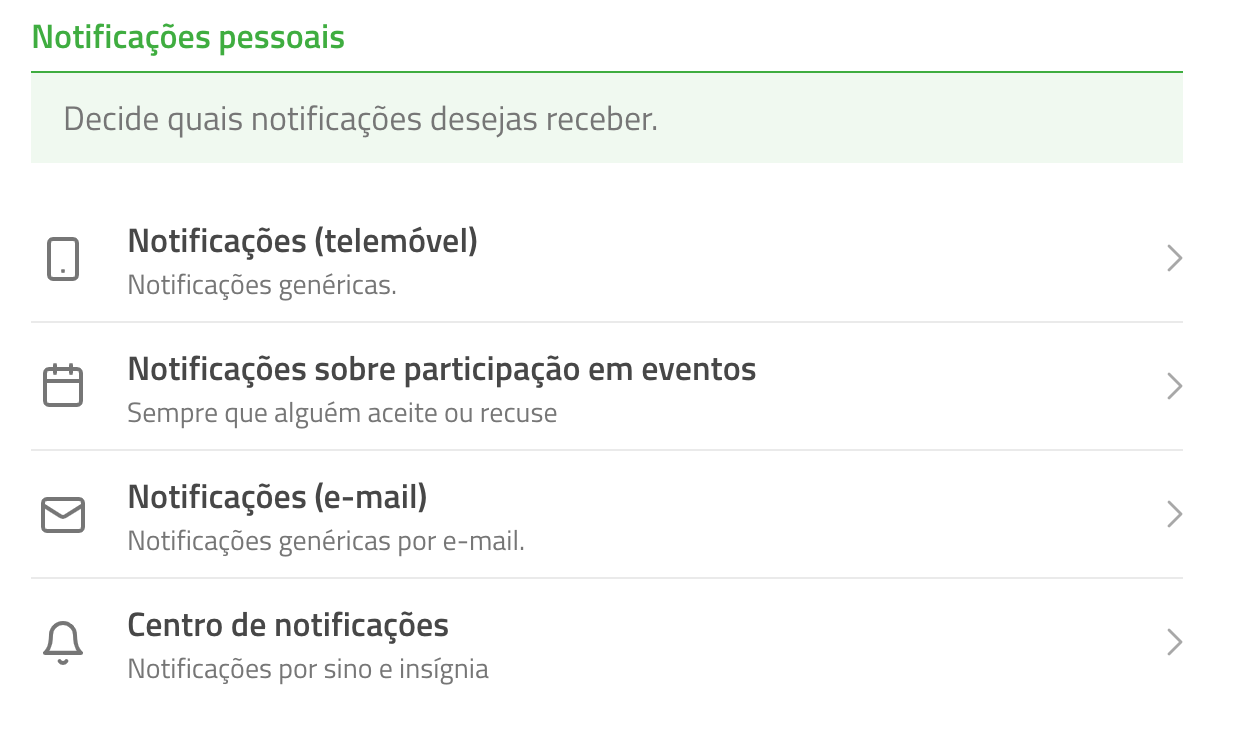Click the bell notification center icon

click(x=63, y=642)
